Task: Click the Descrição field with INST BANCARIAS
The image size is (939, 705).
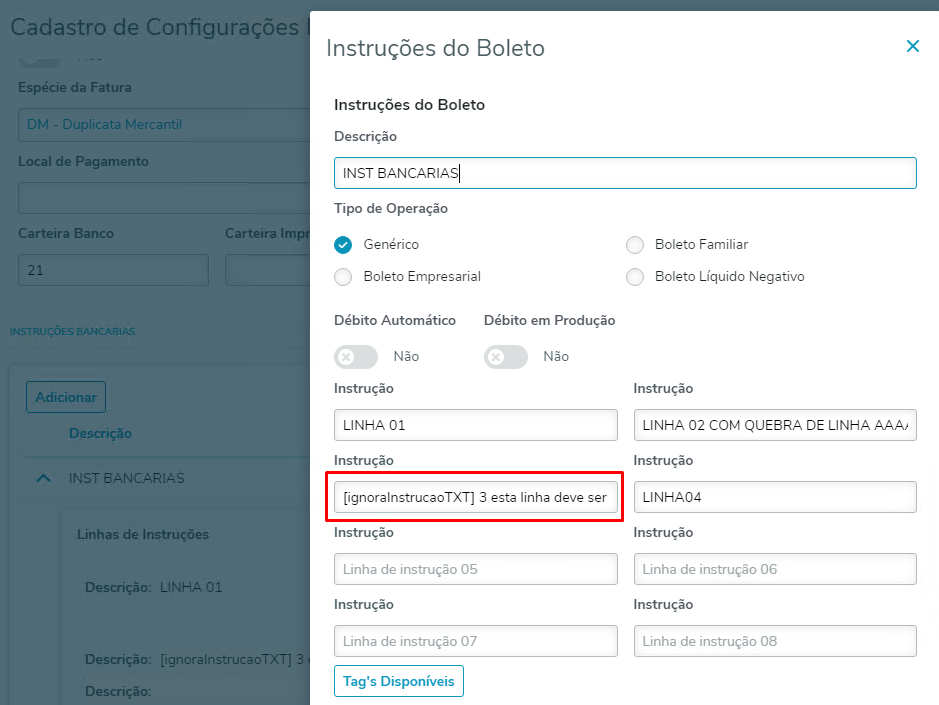Action: [x=625, y=173]
